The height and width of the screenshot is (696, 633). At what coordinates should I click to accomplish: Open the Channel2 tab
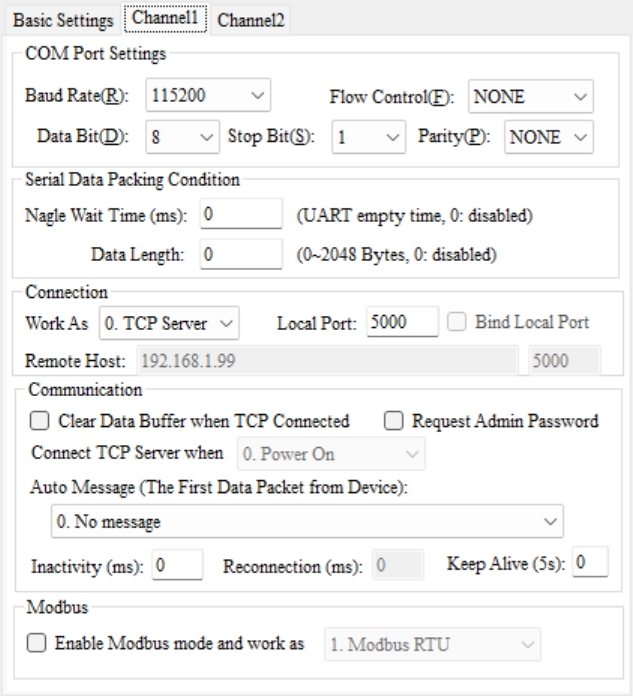[249, 19]
